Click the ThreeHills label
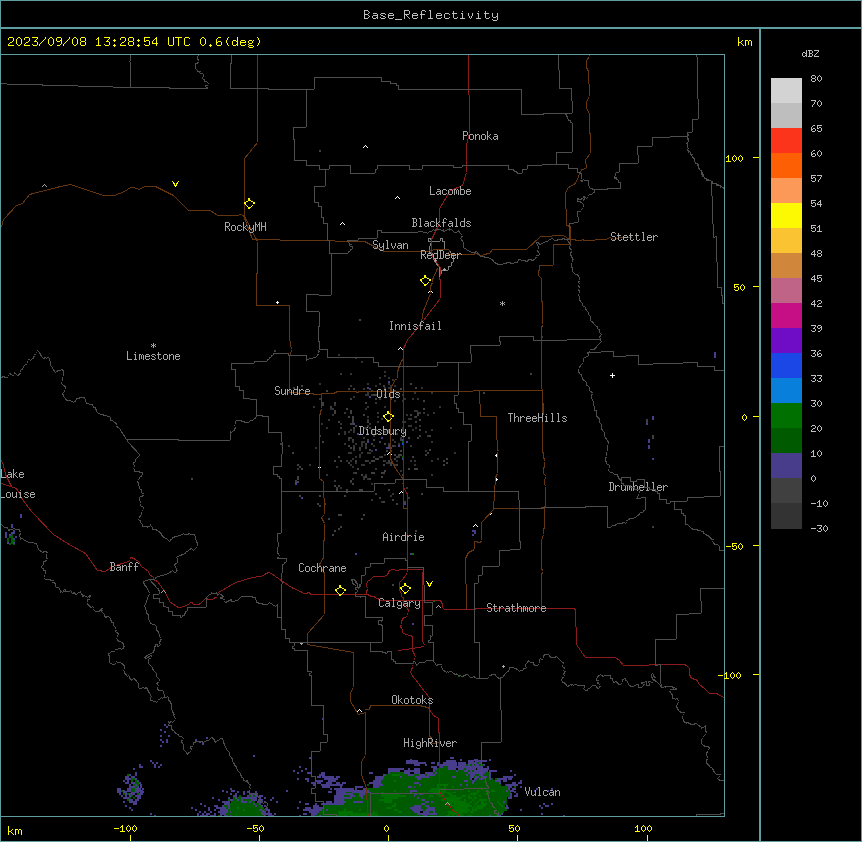This screenshot has width=862, height=842. click(537, 418)
